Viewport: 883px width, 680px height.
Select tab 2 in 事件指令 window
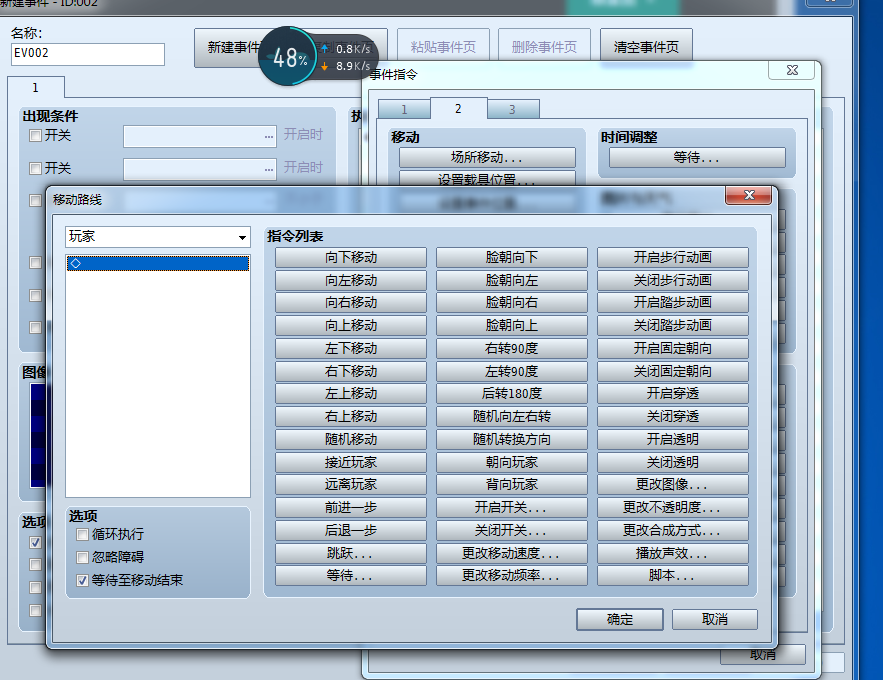[458, 108]
